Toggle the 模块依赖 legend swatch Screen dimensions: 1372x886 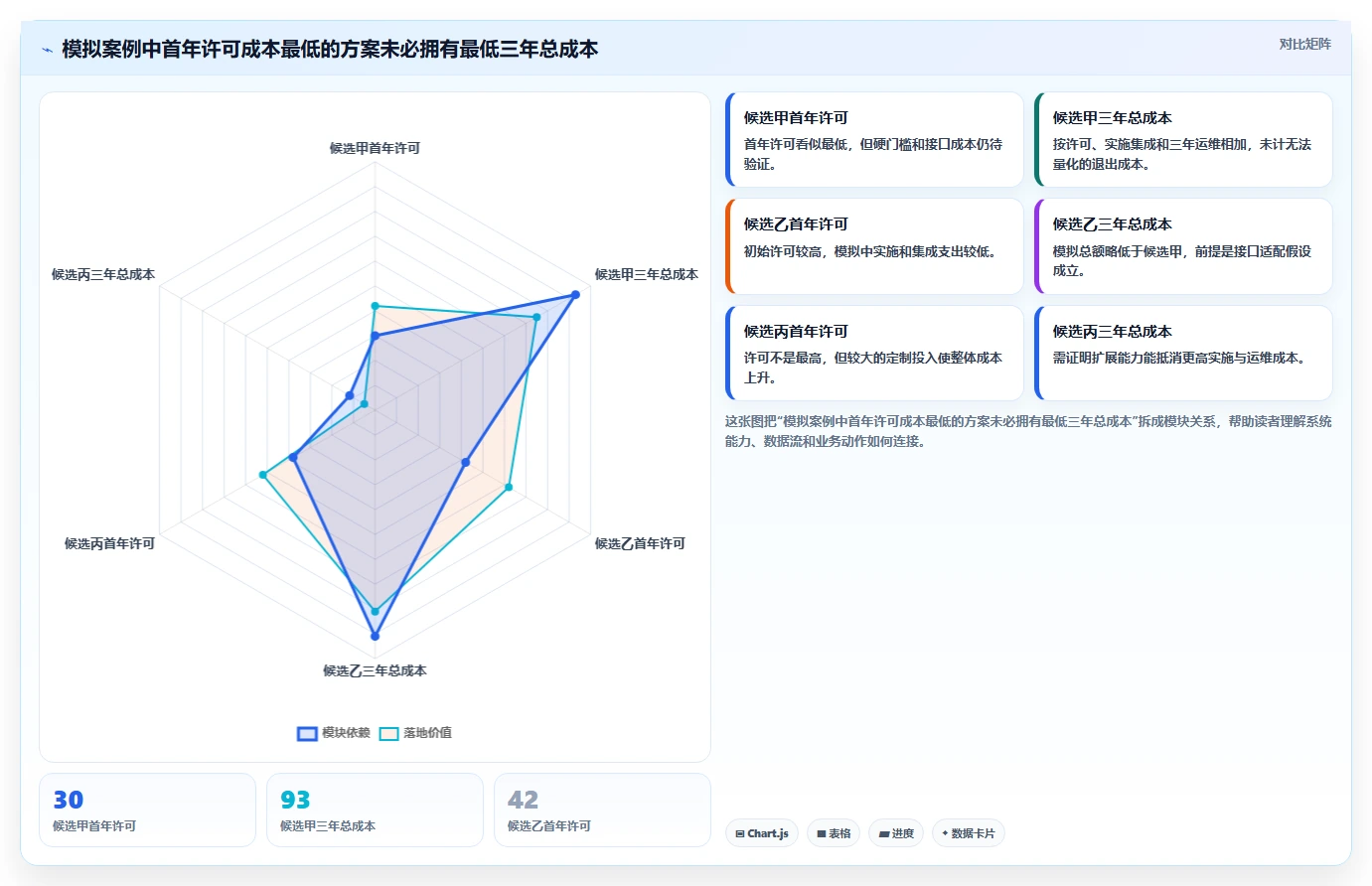point(307,733)
